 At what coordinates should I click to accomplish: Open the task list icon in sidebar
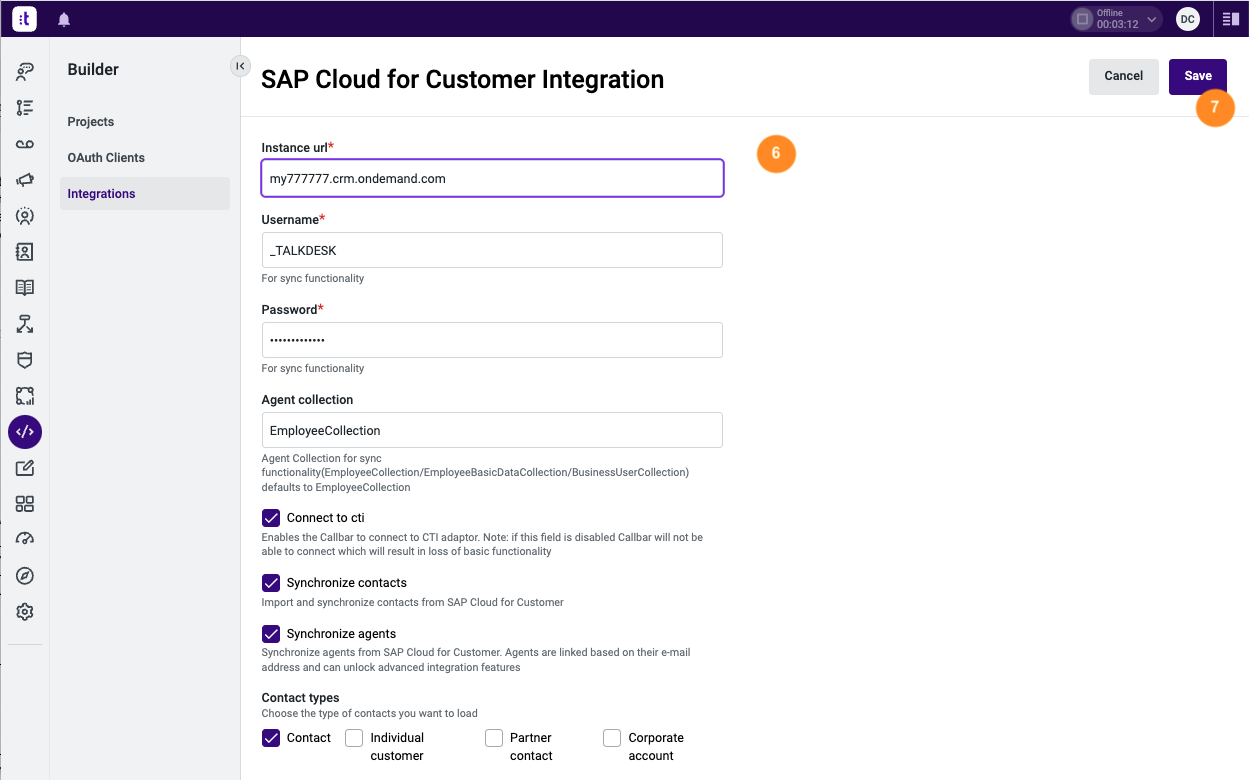[x=25, y=107]
